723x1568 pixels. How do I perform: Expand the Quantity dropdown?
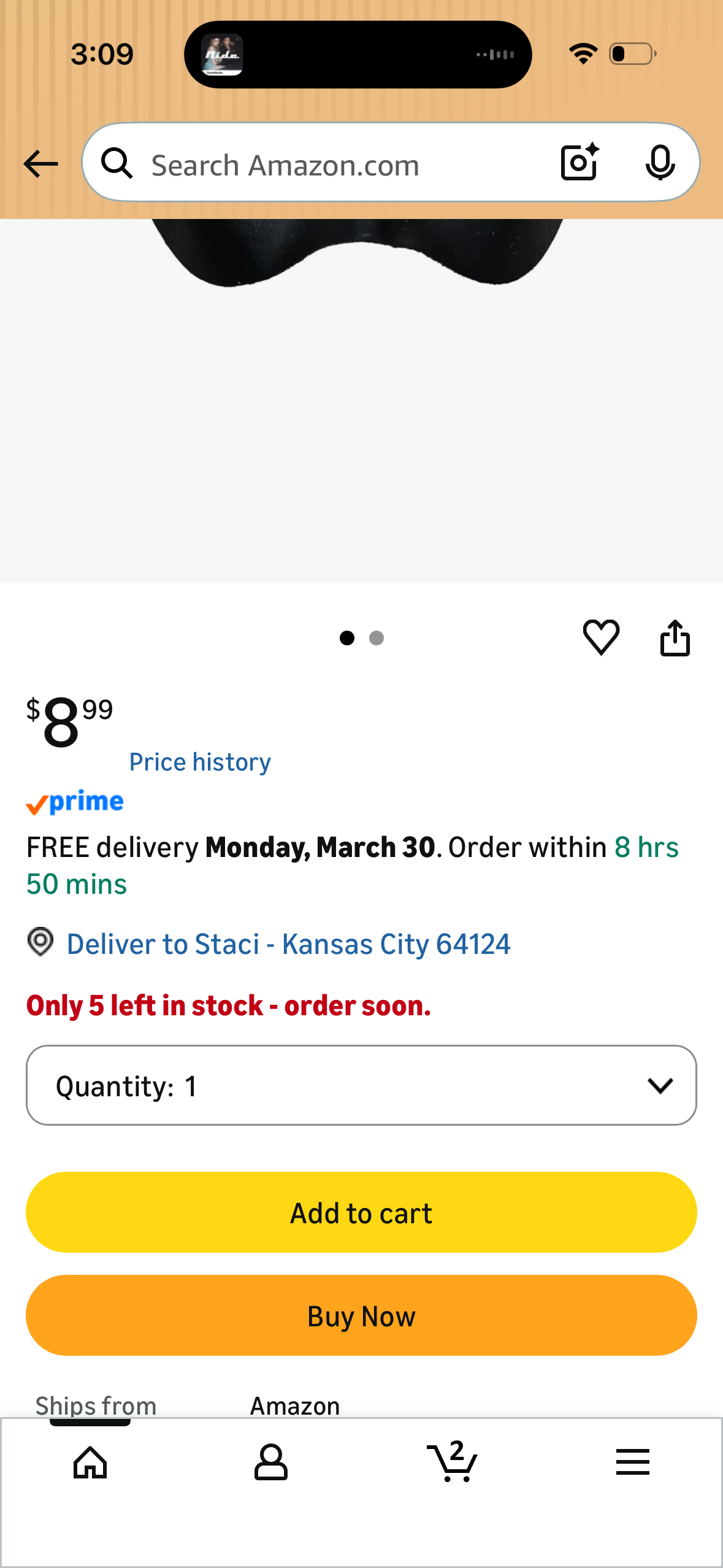361,1085
